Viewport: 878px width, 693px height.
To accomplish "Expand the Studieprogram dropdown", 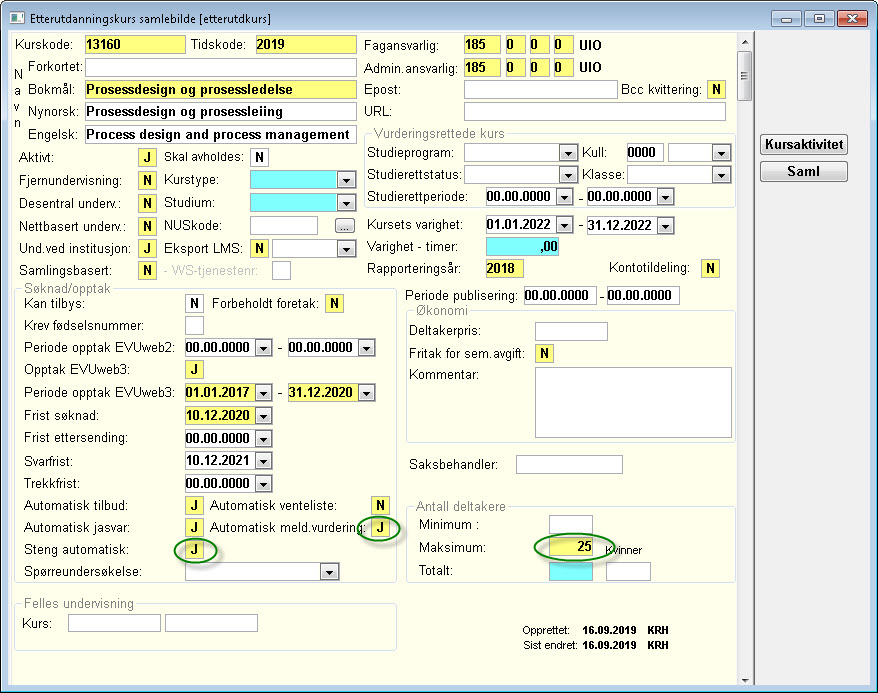I will pyautogui.click(x=568, y=153).
